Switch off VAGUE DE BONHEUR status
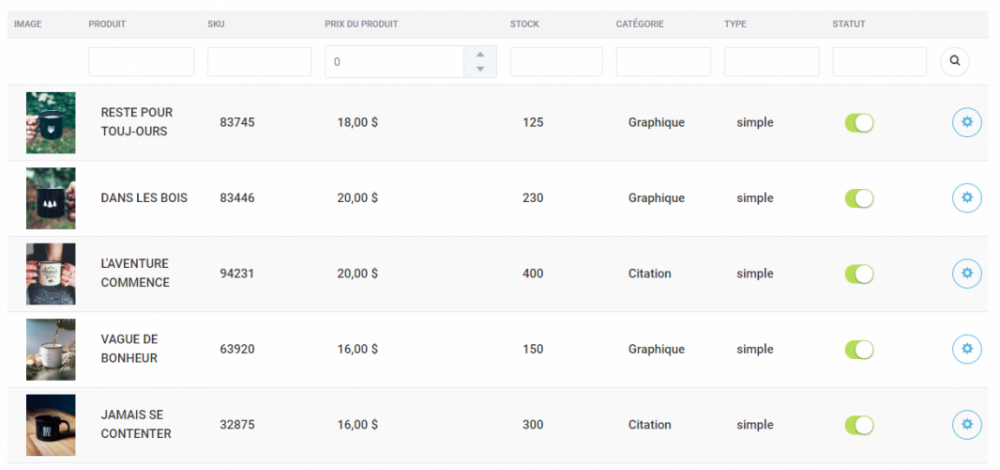The width and height of the screenshot is (1000, 470). tap(859, 349)
